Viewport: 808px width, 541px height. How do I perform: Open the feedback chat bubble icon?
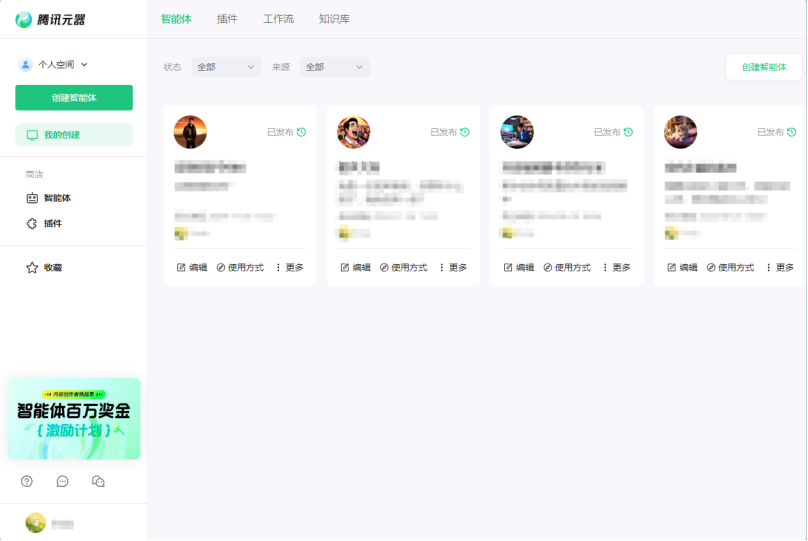tap(62, 481)
